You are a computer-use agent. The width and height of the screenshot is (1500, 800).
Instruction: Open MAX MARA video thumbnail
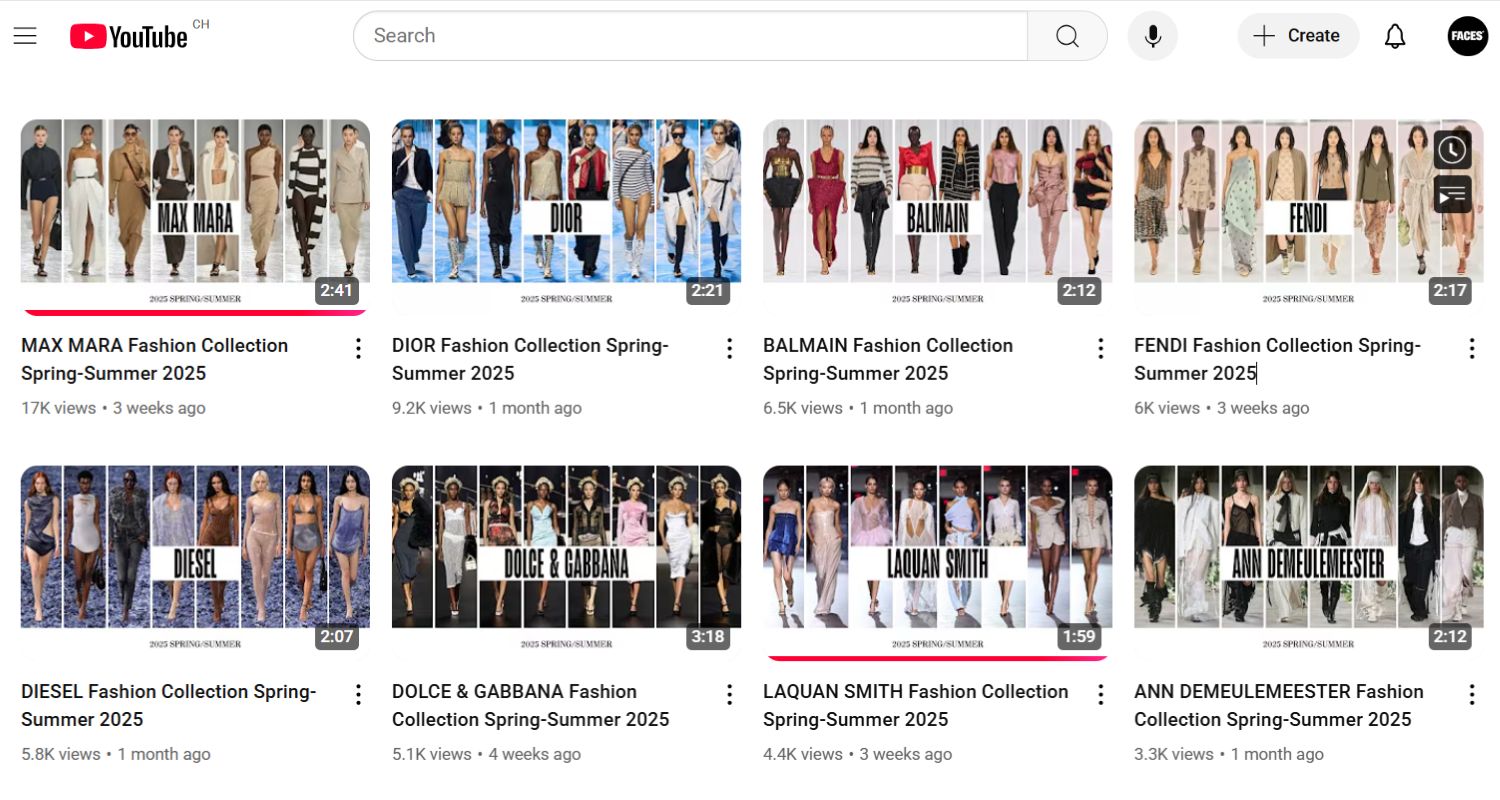point(195,217)
